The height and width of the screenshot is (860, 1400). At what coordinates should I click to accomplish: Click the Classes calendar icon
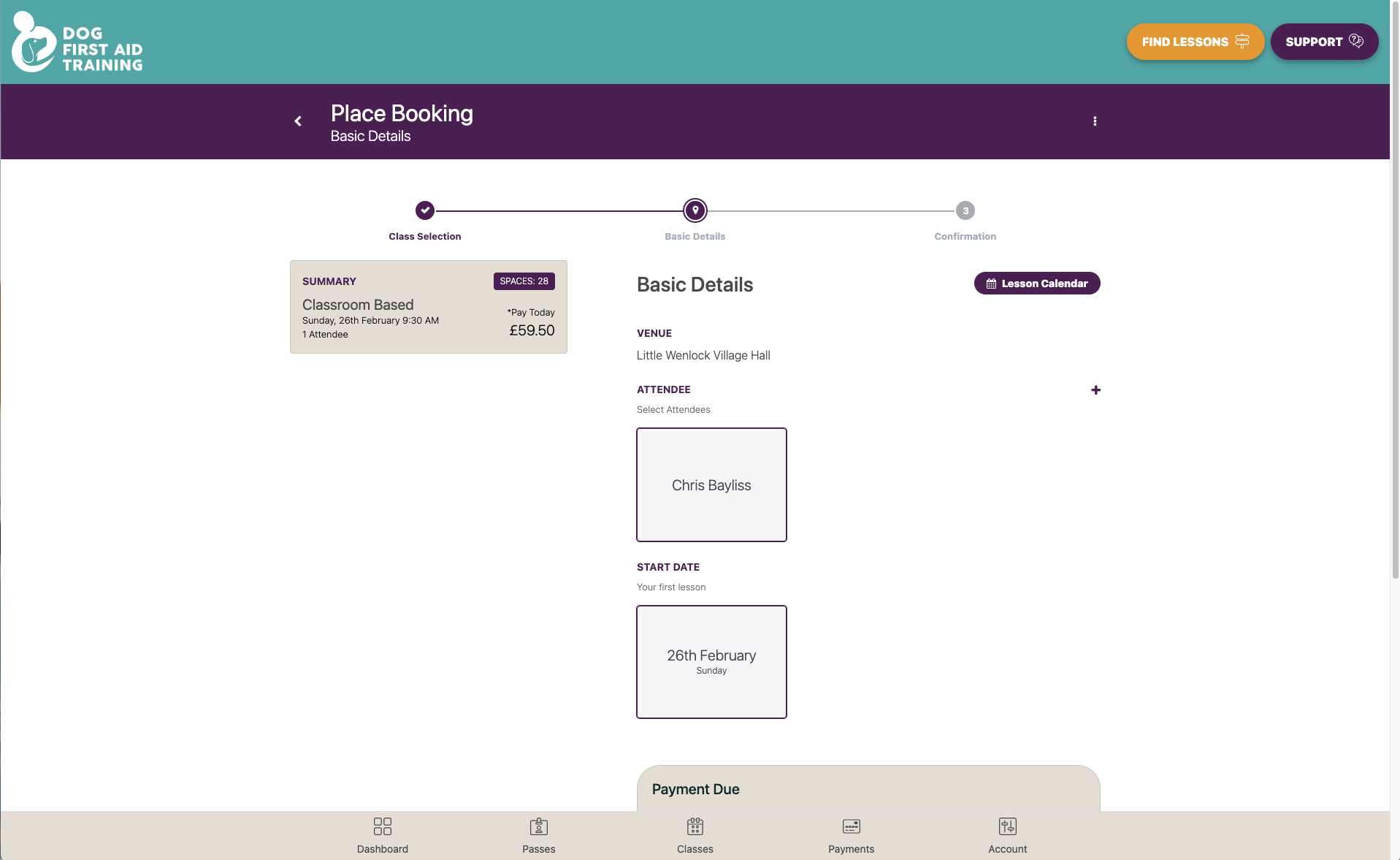pos(695,826)
